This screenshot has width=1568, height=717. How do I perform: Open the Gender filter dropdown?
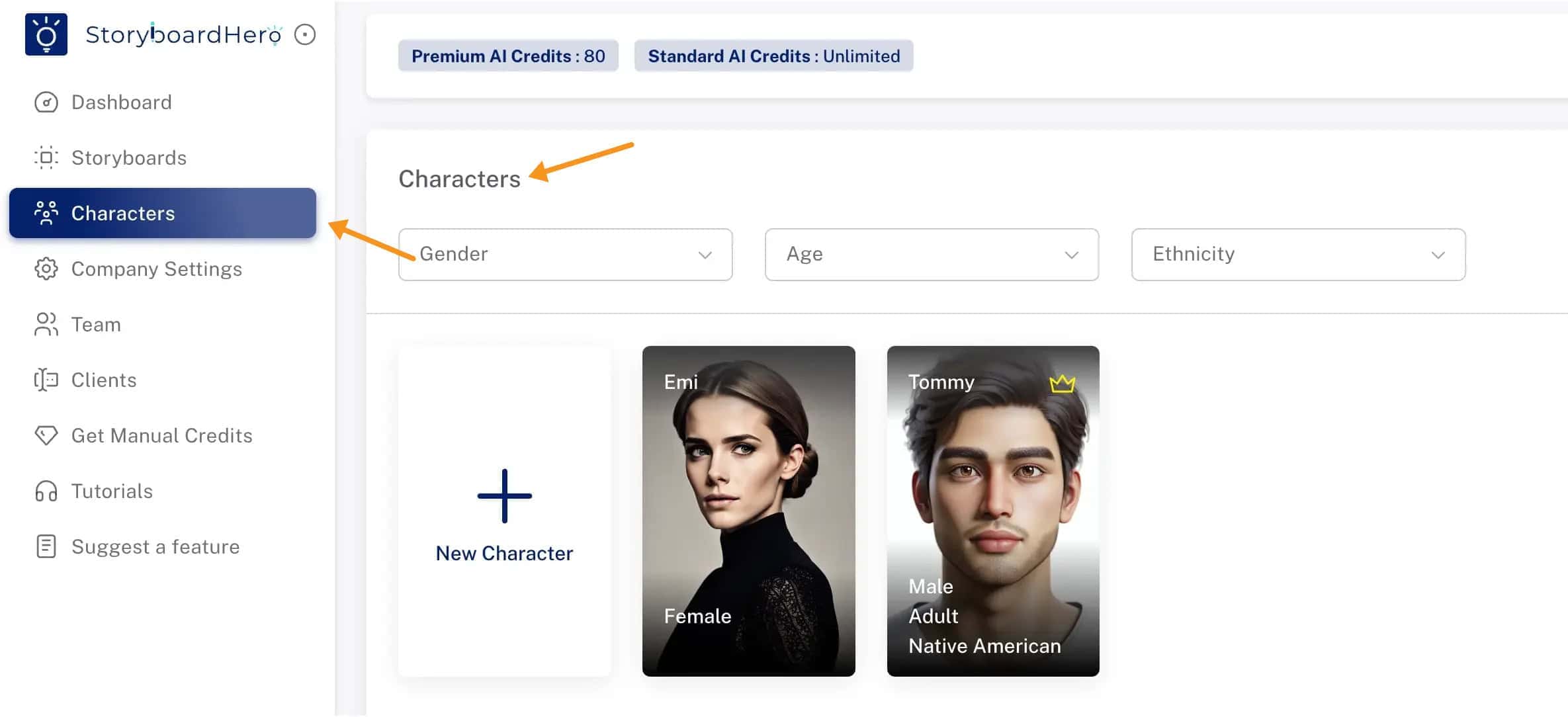click(x=565, y=255)
